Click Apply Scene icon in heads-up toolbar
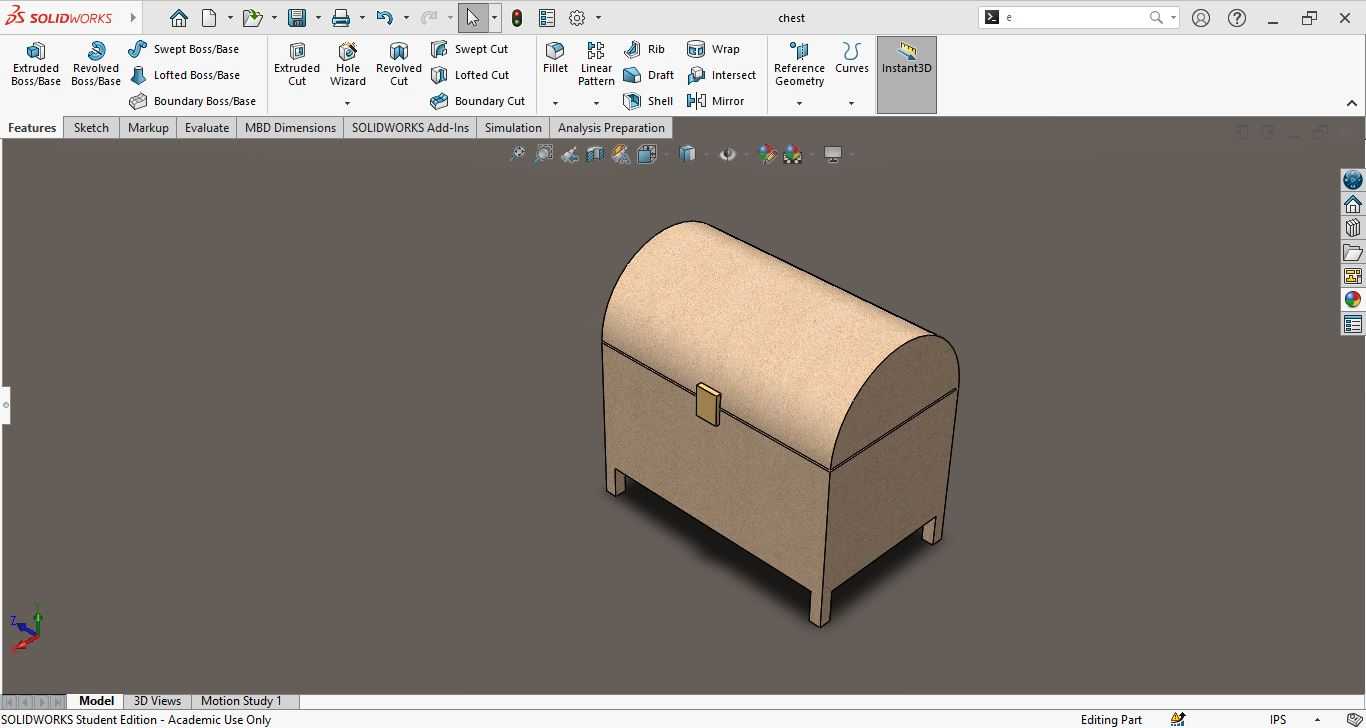The image size is (1366, 728). tap(793, 154)
